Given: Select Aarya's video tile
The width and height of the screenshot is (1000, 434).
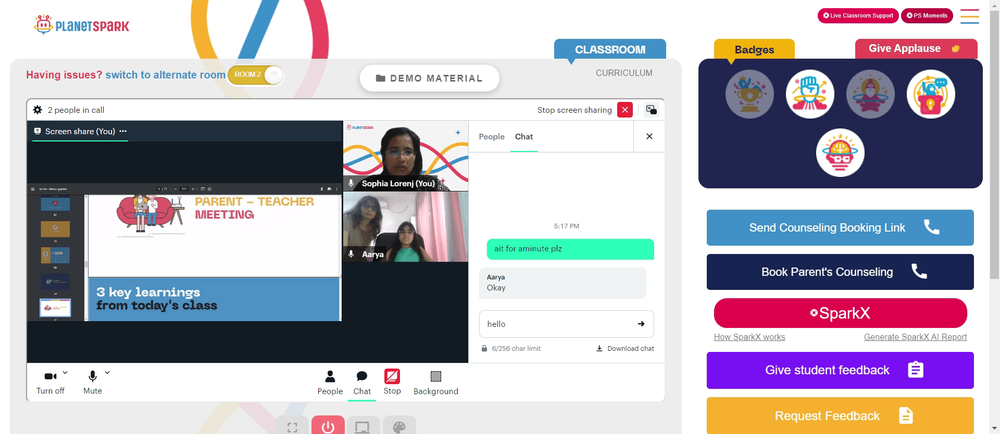Looking at the screenshot, I should click(406, 227).
